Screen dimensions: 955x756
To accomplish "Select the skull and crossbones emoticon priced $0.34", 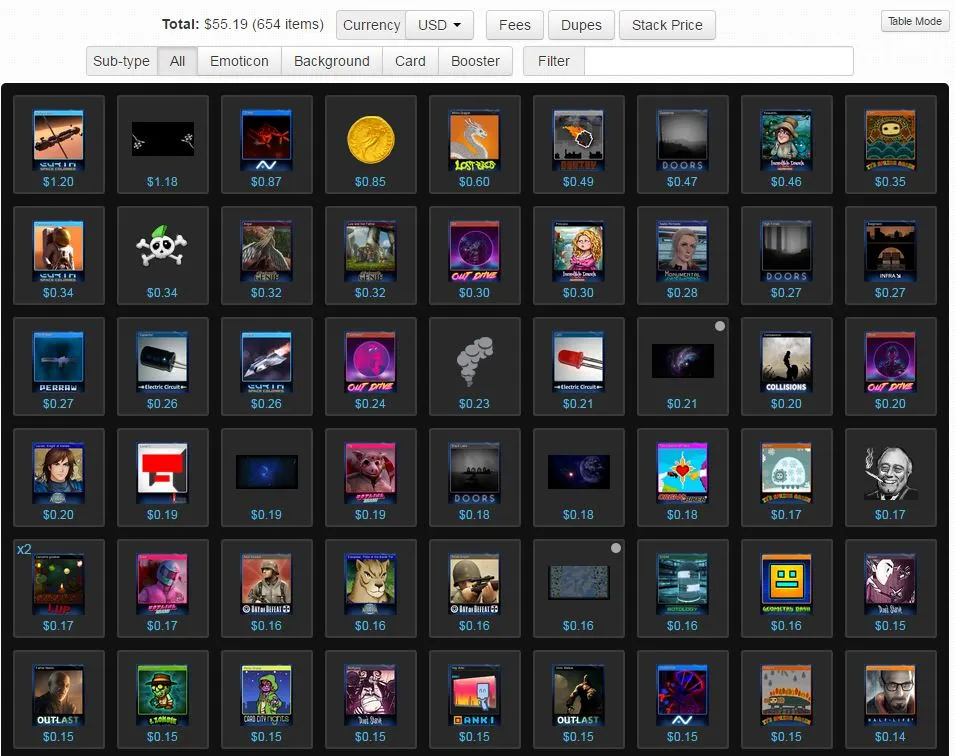I will (163, 255).
